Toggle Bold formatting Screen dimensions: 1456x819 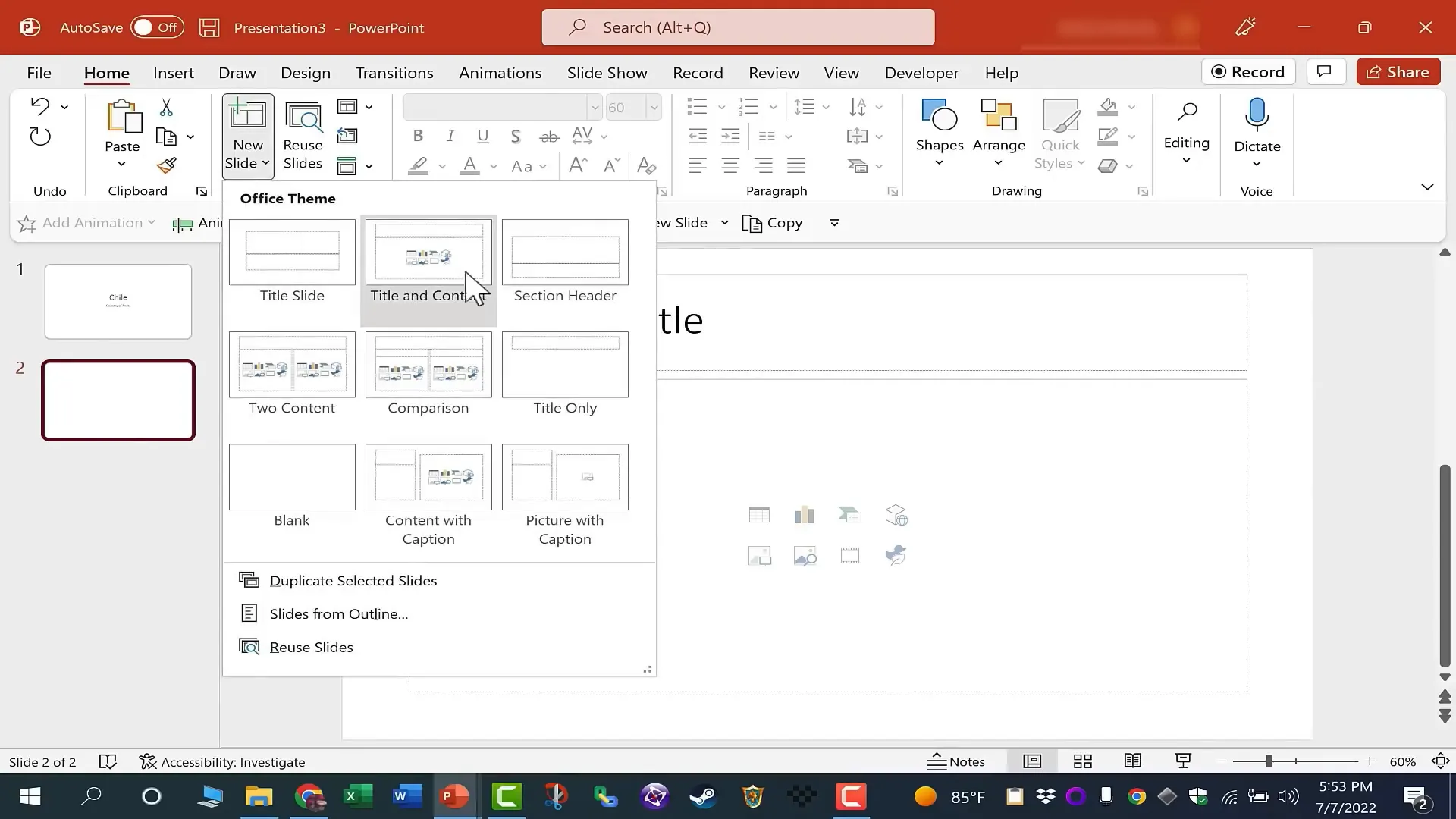tap(418, 136)
